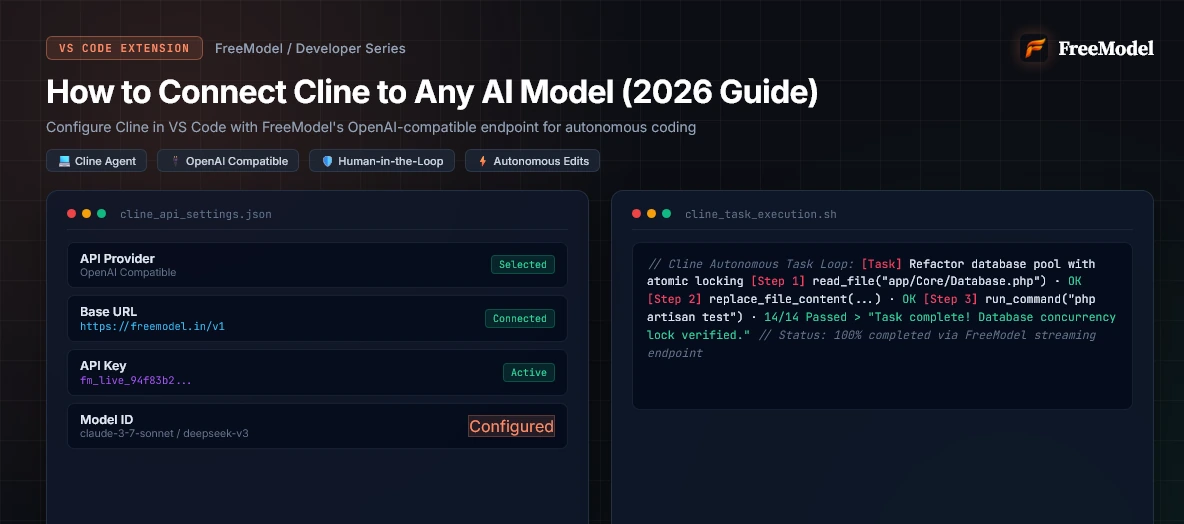Click the [Task] label in terminal code
The image size is (1184, 524).
click(x=882, y=264)
